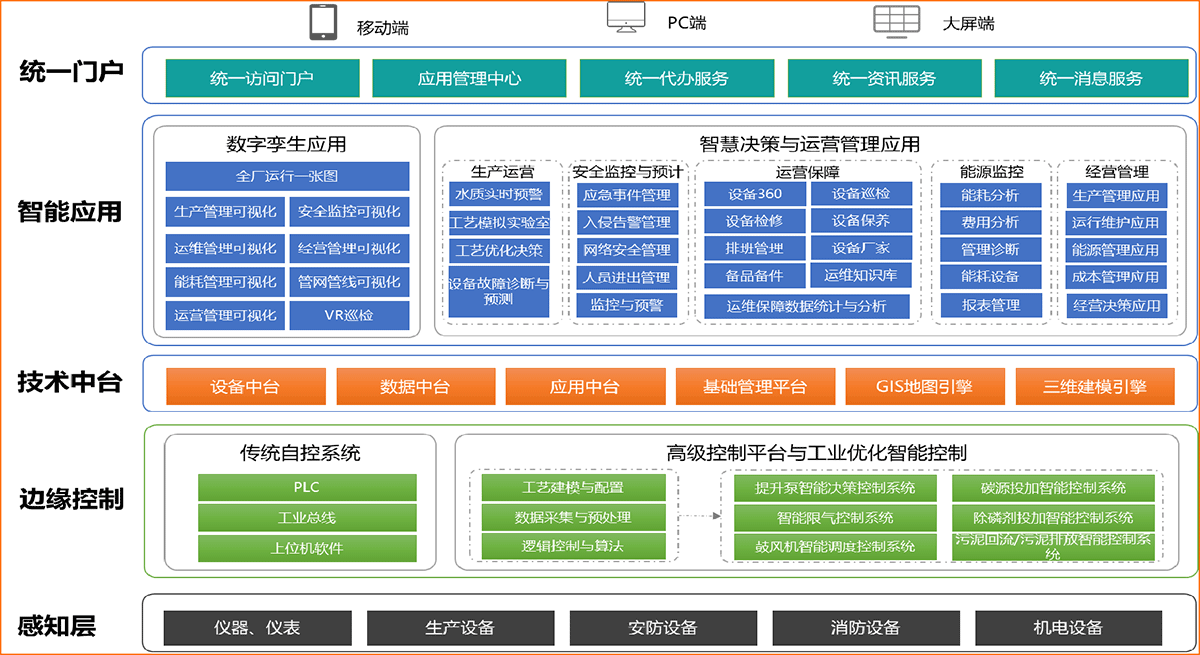Select the 应用管理中心 block

pyautogui.click(x=469, y=78)
